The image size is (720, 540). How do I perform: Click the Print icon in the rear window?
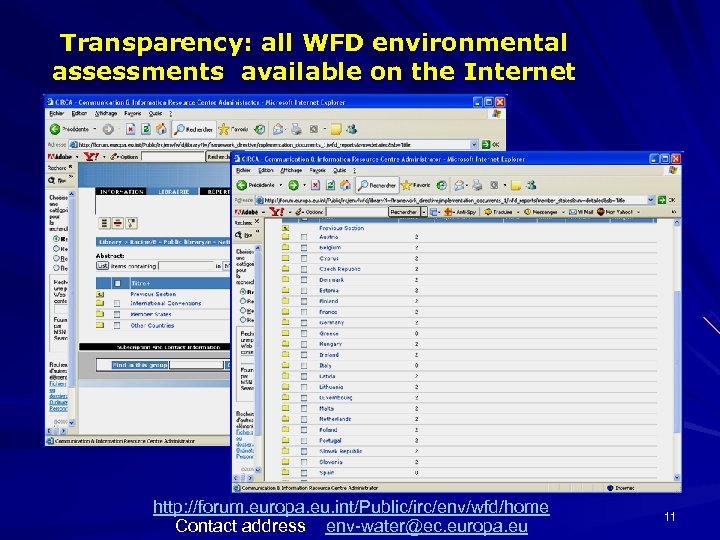297,129
